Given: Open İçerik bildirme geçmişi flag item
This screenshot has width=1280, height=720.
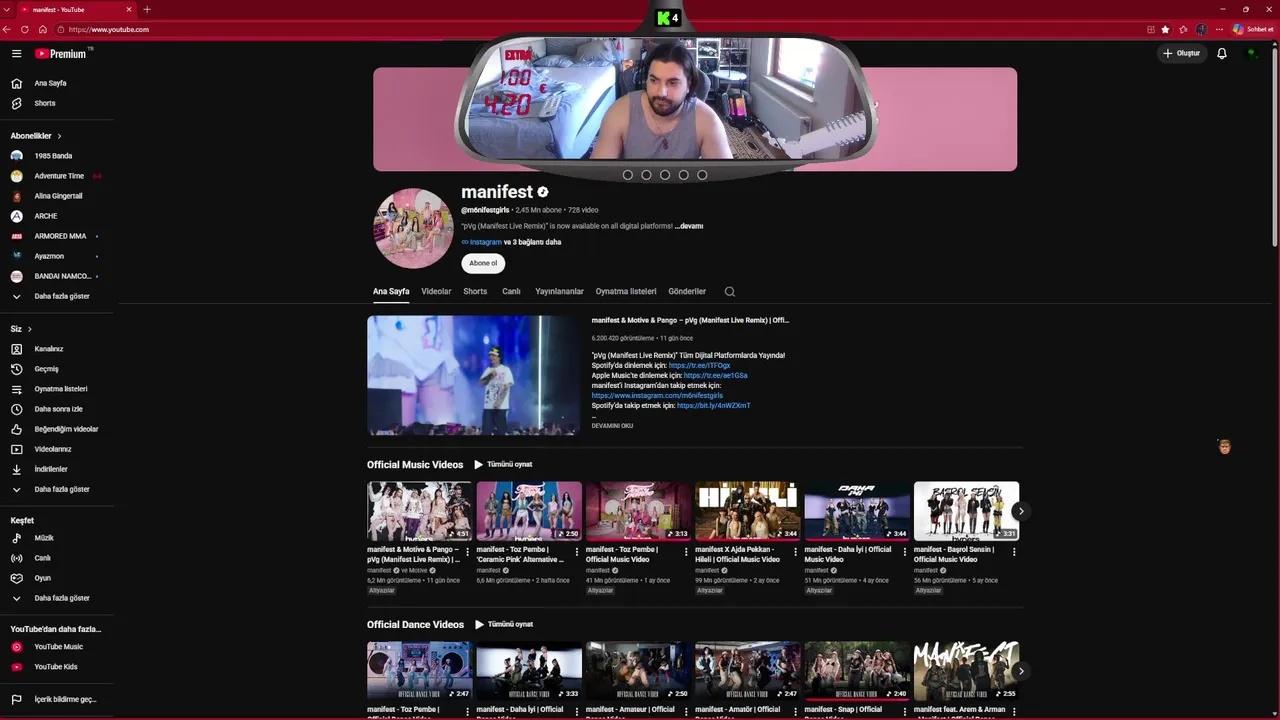Looking at the screenshot, I should pos(57,700).
